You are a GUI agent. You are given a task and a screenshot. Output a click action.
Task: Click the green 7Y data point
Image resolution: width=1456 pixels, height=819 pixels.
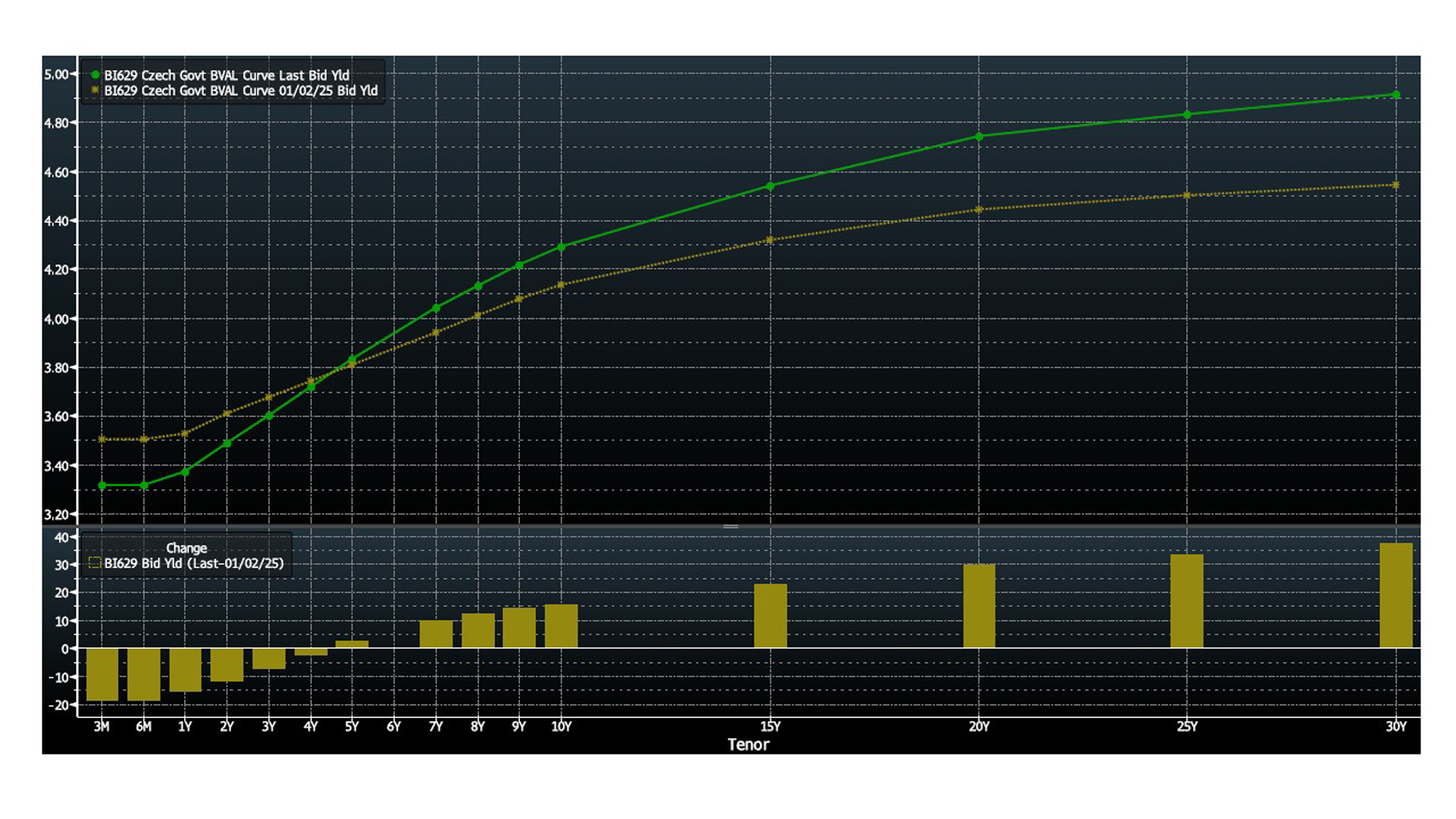436,308
